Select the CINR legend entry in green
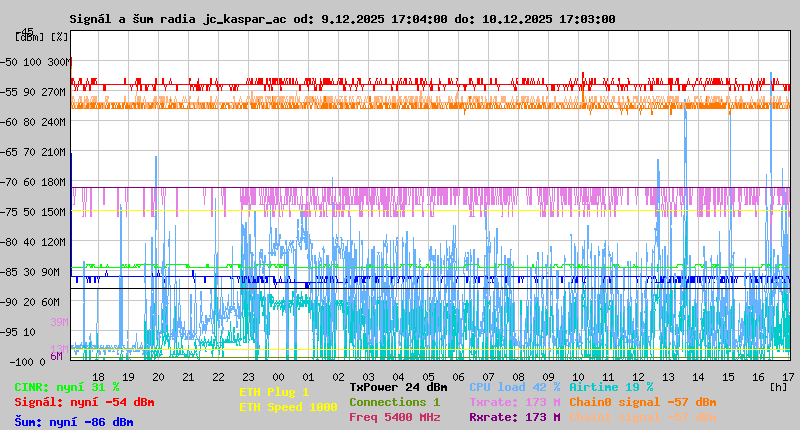Image resolution: width=800 pixels, height=430 pixels. point(67,387)
